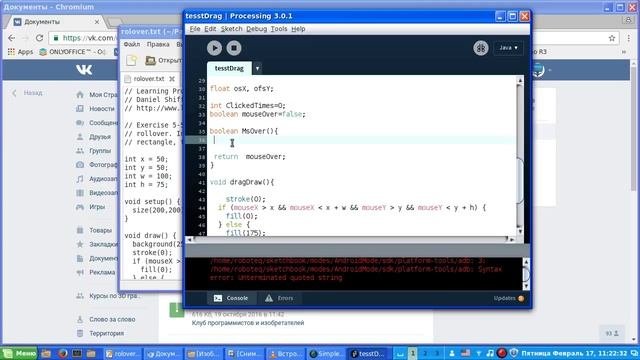640x360 pixels.
Task: Click the Назад back link on VK
Action: [x=28, y=93]
